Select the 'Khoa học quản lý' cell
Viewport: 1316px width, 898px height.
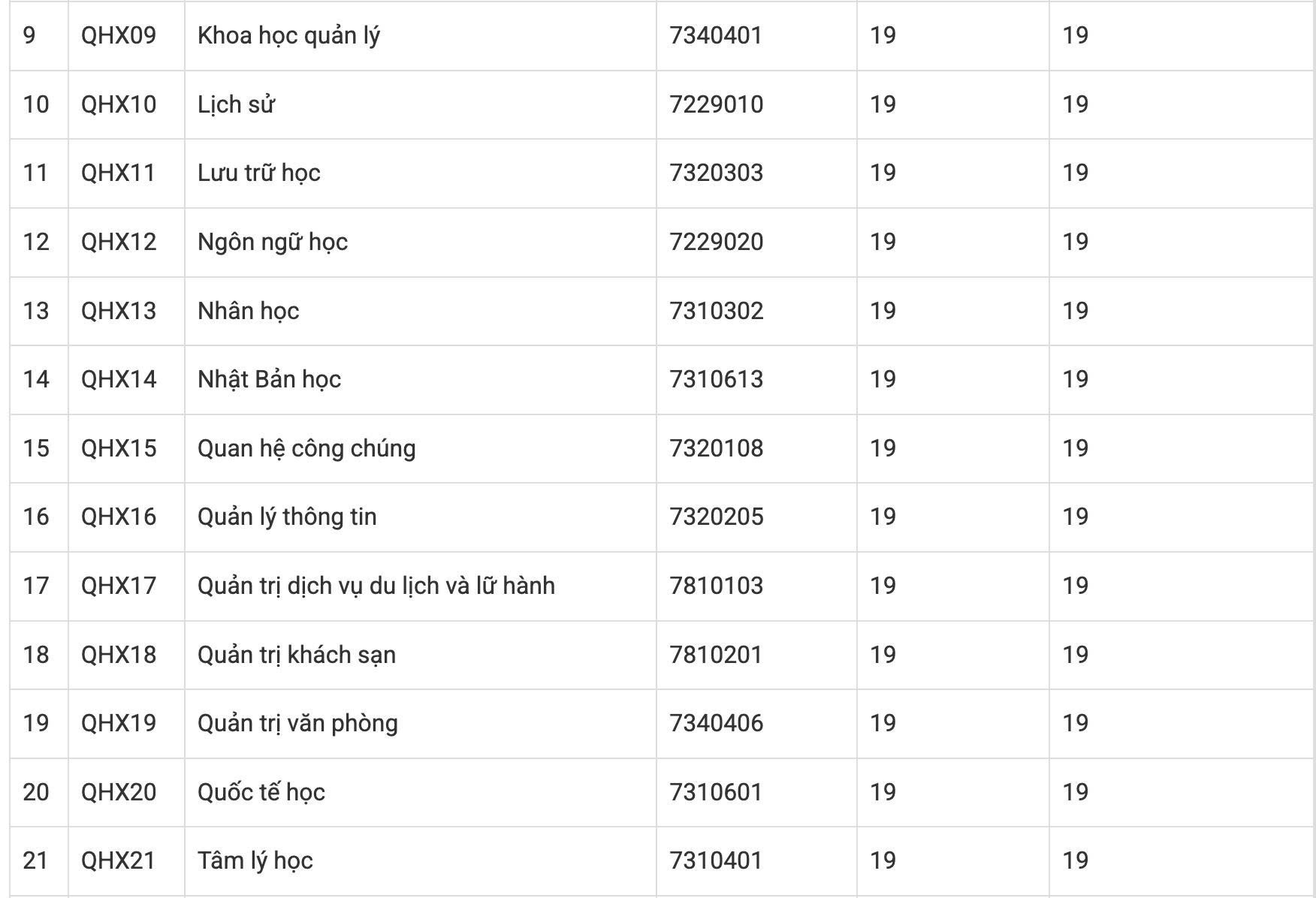pyautogui.click(x=420, y=36)
